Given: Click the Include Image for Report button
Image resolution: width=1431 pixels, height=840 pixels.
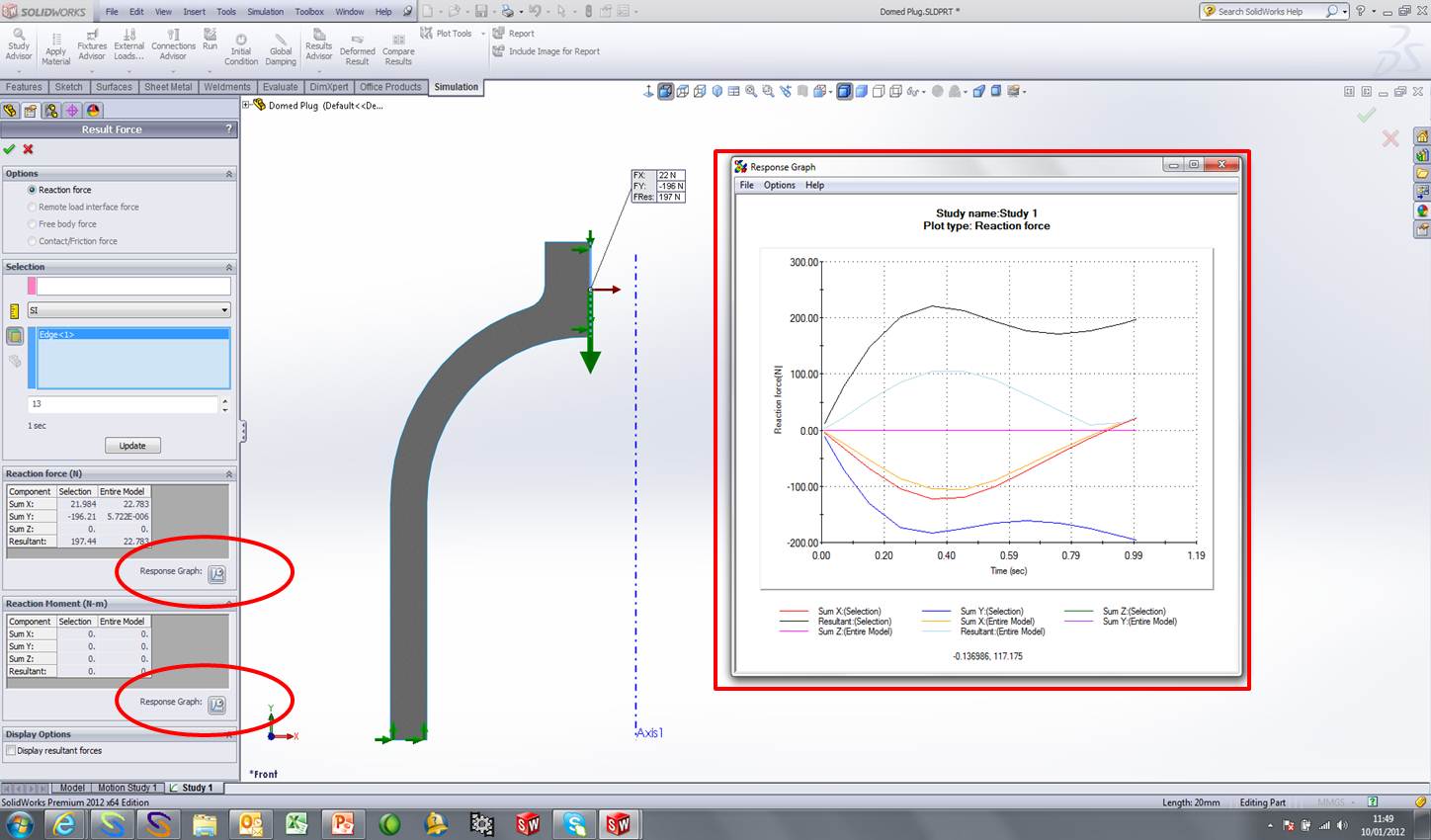Looking at the screenshot, I should [547, 51].
